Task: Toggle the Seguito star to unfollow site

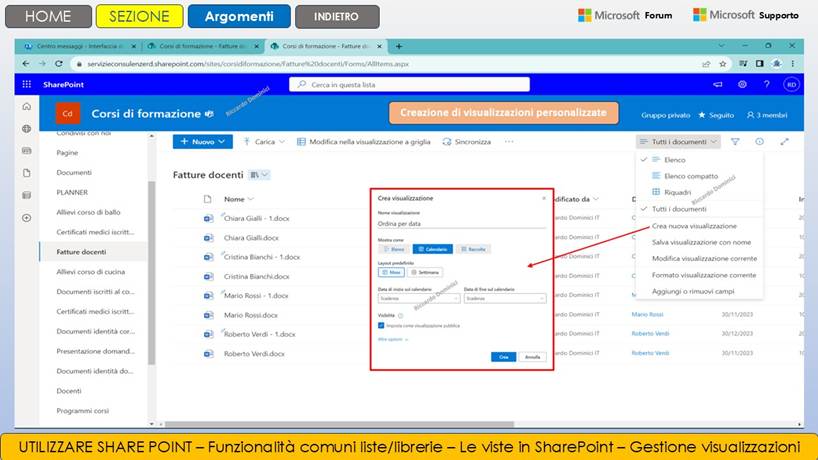Action: (702, 115)
